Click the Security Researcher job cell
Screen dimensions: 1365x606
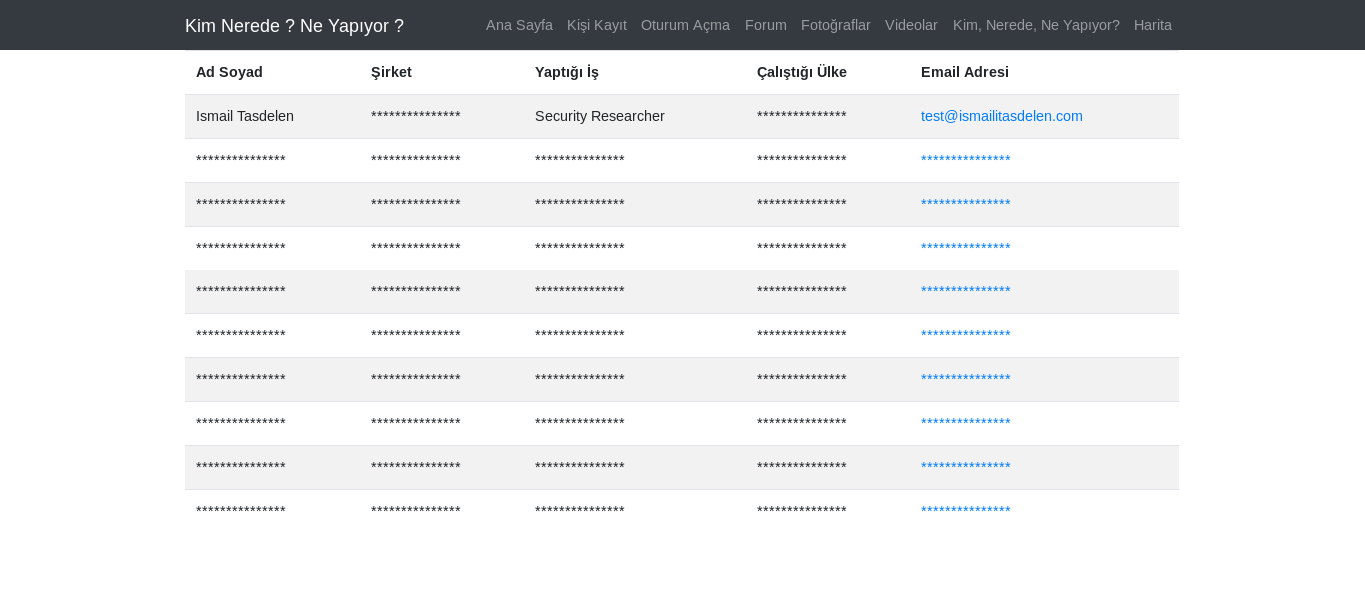[600, 116]
